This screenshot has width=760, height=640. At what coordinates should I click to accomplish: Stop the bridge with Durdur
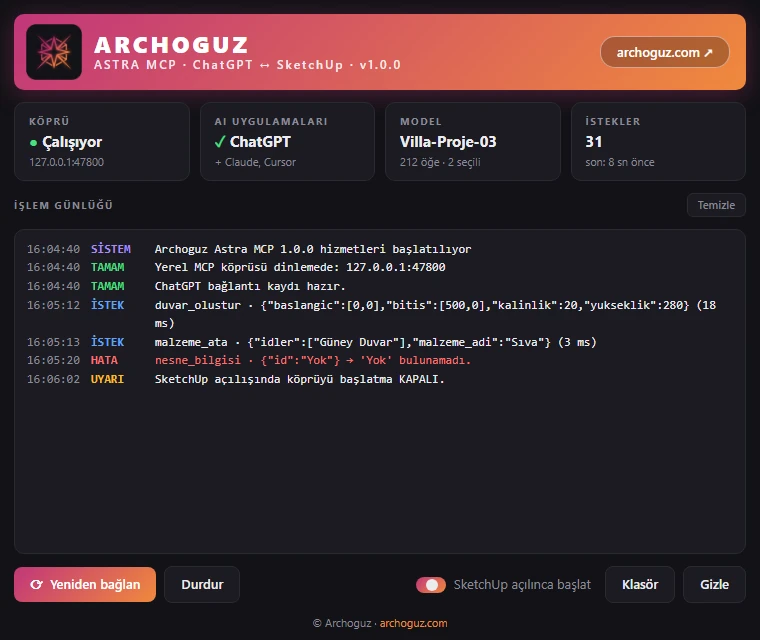tap(202, 585)
